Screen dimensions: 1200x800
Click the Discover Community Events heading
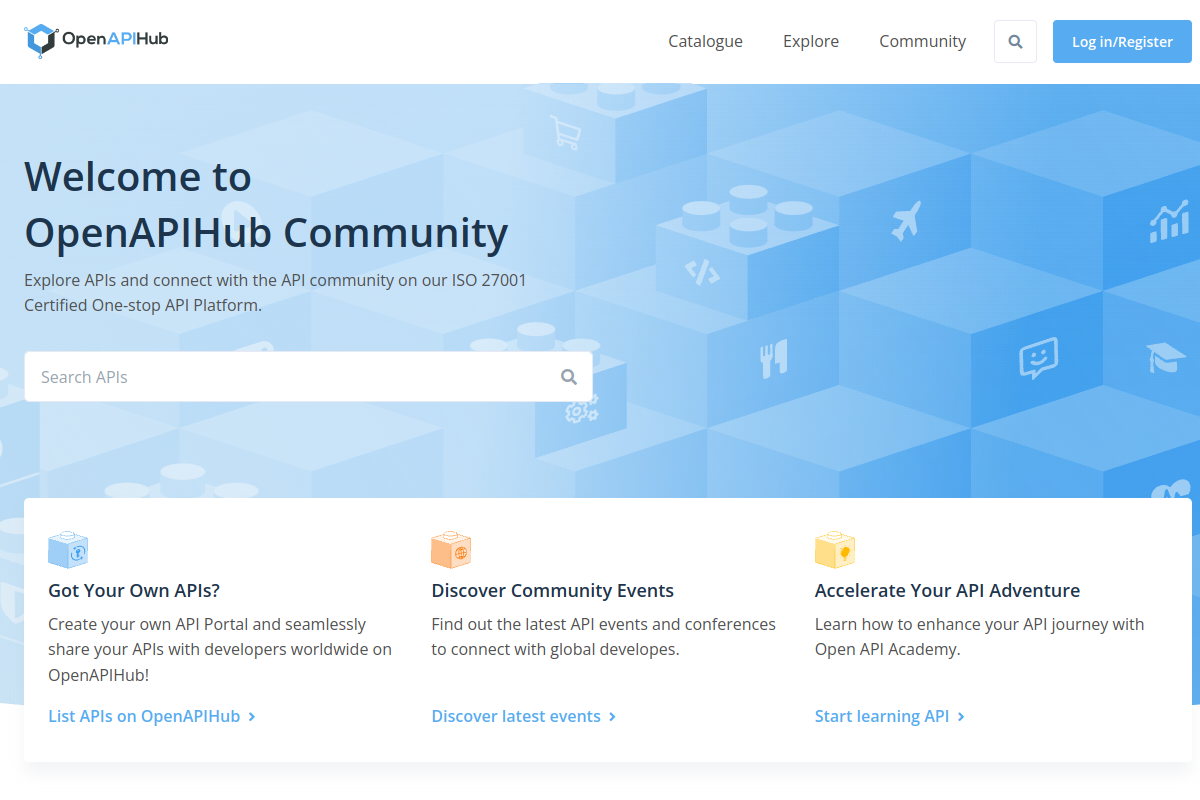(553, 590)
